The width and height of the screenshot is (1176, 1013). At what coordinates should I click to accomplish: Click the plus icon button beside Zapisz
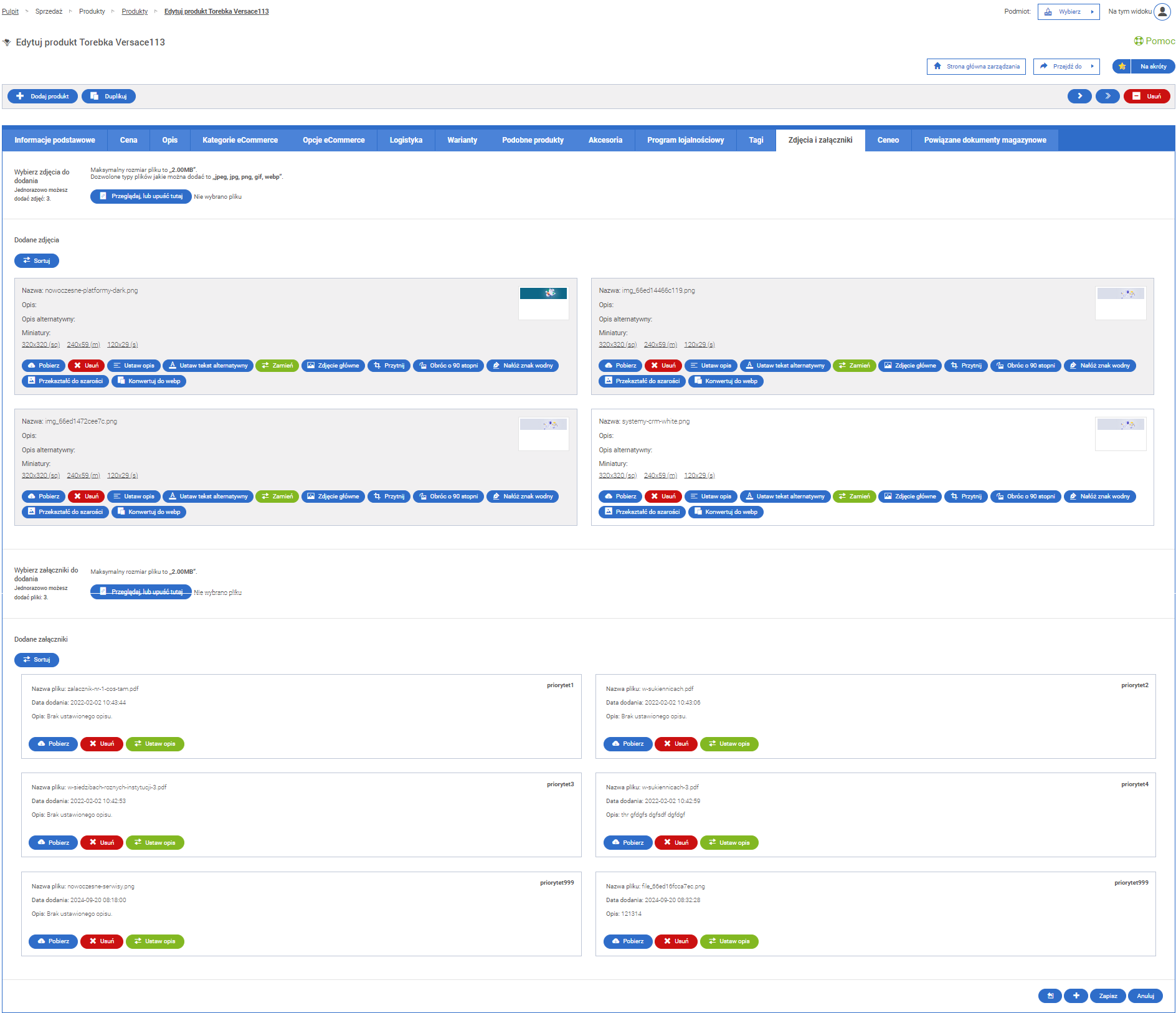coord(1076,996)
